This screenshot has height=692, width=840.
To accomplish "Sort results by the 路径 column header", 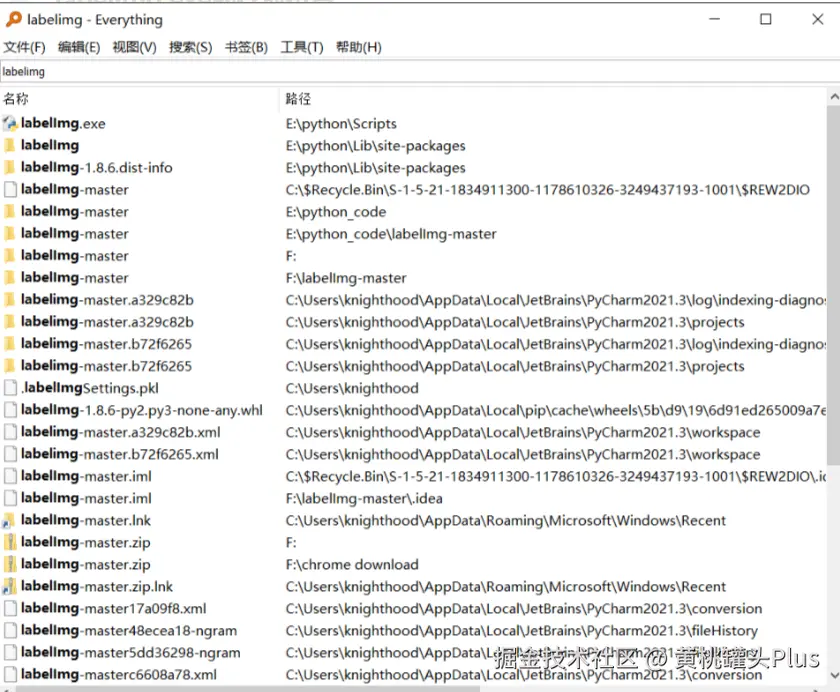I will click(553, 99).
